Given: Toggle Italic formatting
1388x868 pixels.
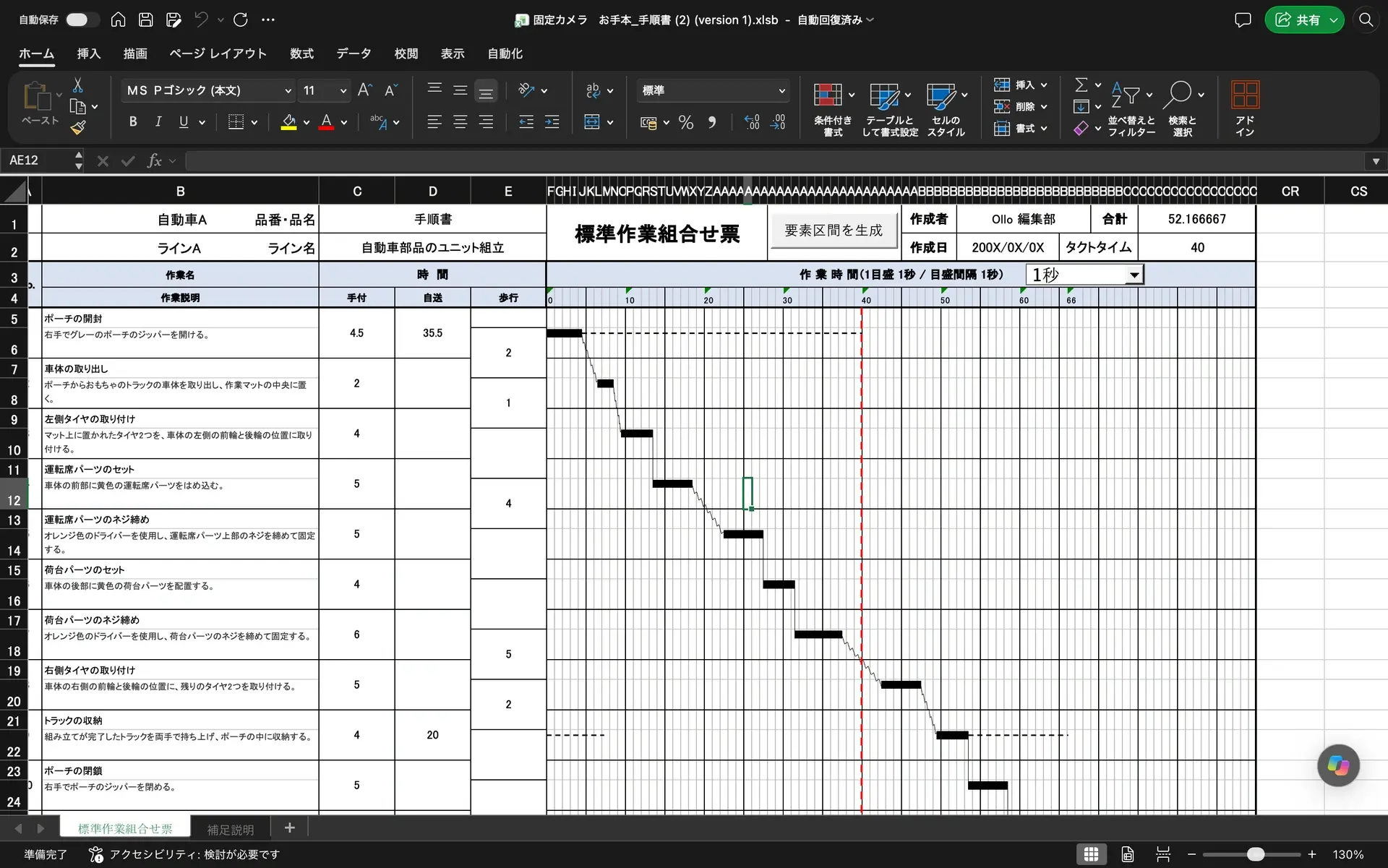Looking at the screenshot, I should coord(158,122).
